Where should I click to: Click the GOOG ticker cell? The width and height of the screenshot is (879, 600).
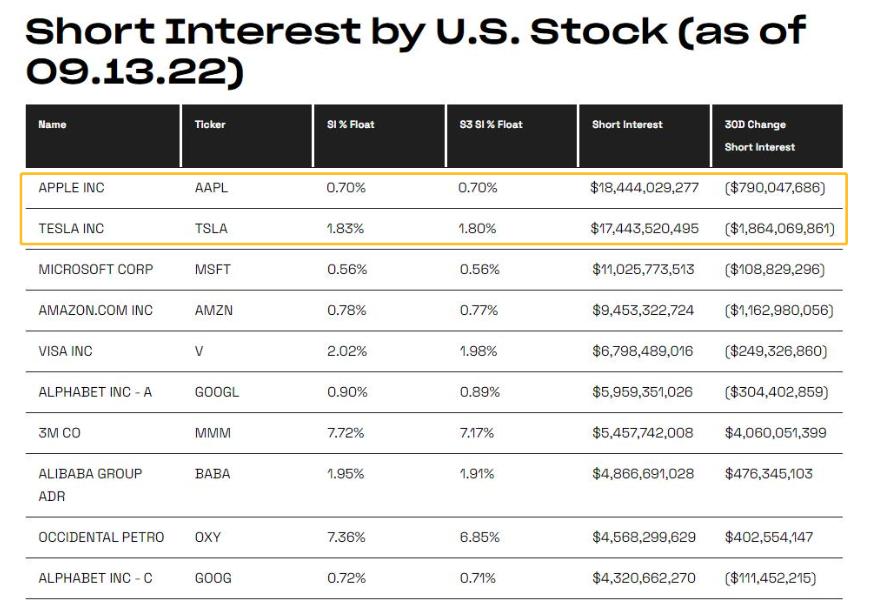(x=213, y=578)
